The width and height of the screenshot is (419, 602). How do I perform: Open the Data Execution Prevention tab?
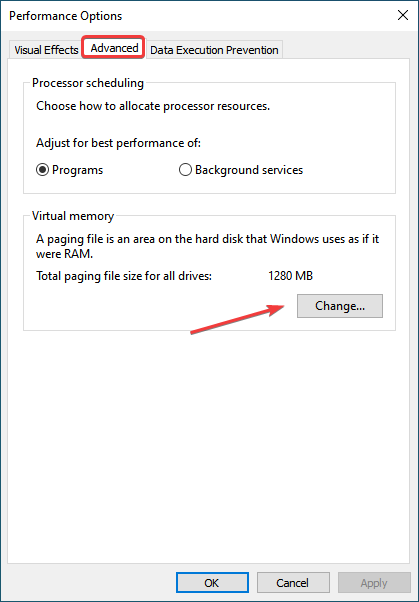[x=214, y=50]
